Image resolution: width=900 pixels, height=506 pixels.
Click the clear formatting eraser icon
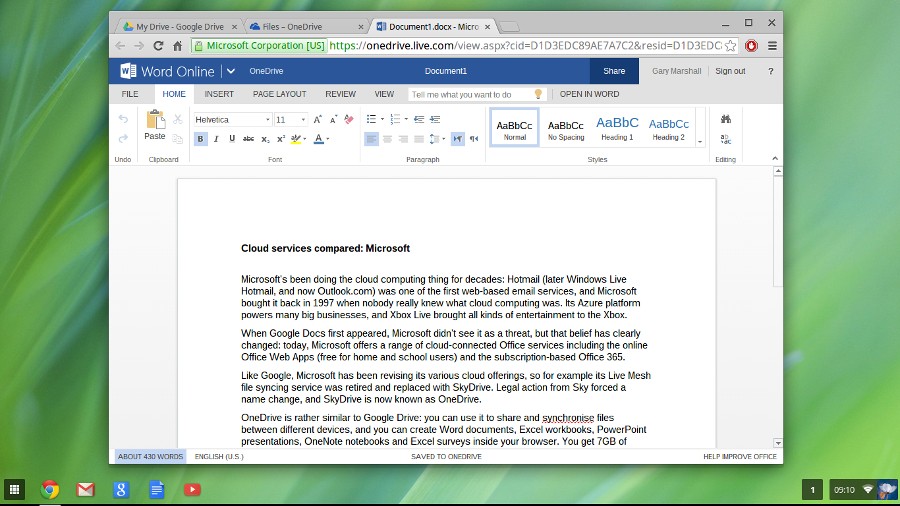coord(349,119)
